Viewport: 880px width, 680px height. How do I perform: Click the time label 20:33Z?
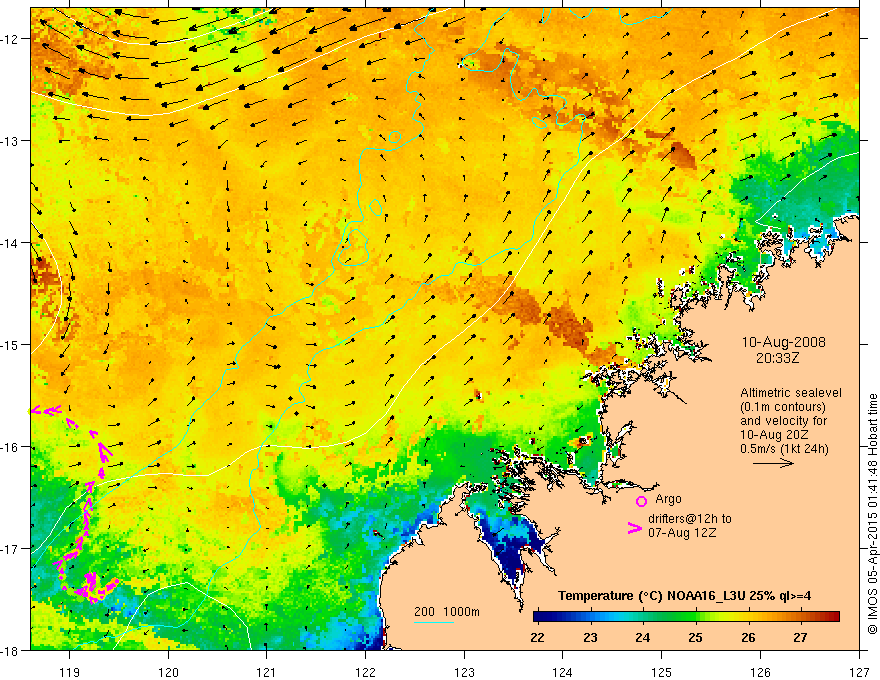pyautogui.click(x=777, y=357)
